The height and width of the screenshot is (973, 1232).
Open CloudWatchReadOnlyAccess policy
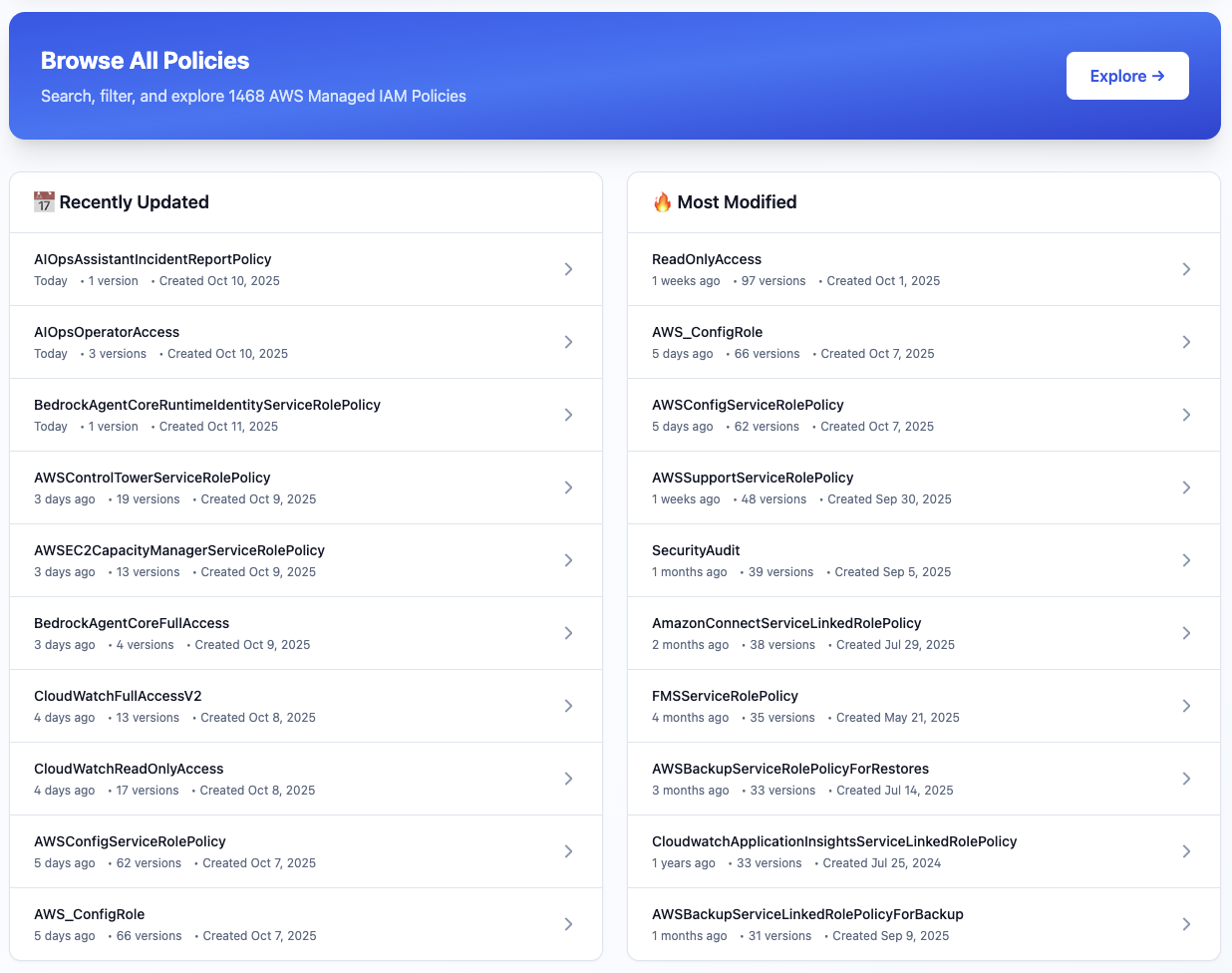pyautogui.click(x=129, y=769)
